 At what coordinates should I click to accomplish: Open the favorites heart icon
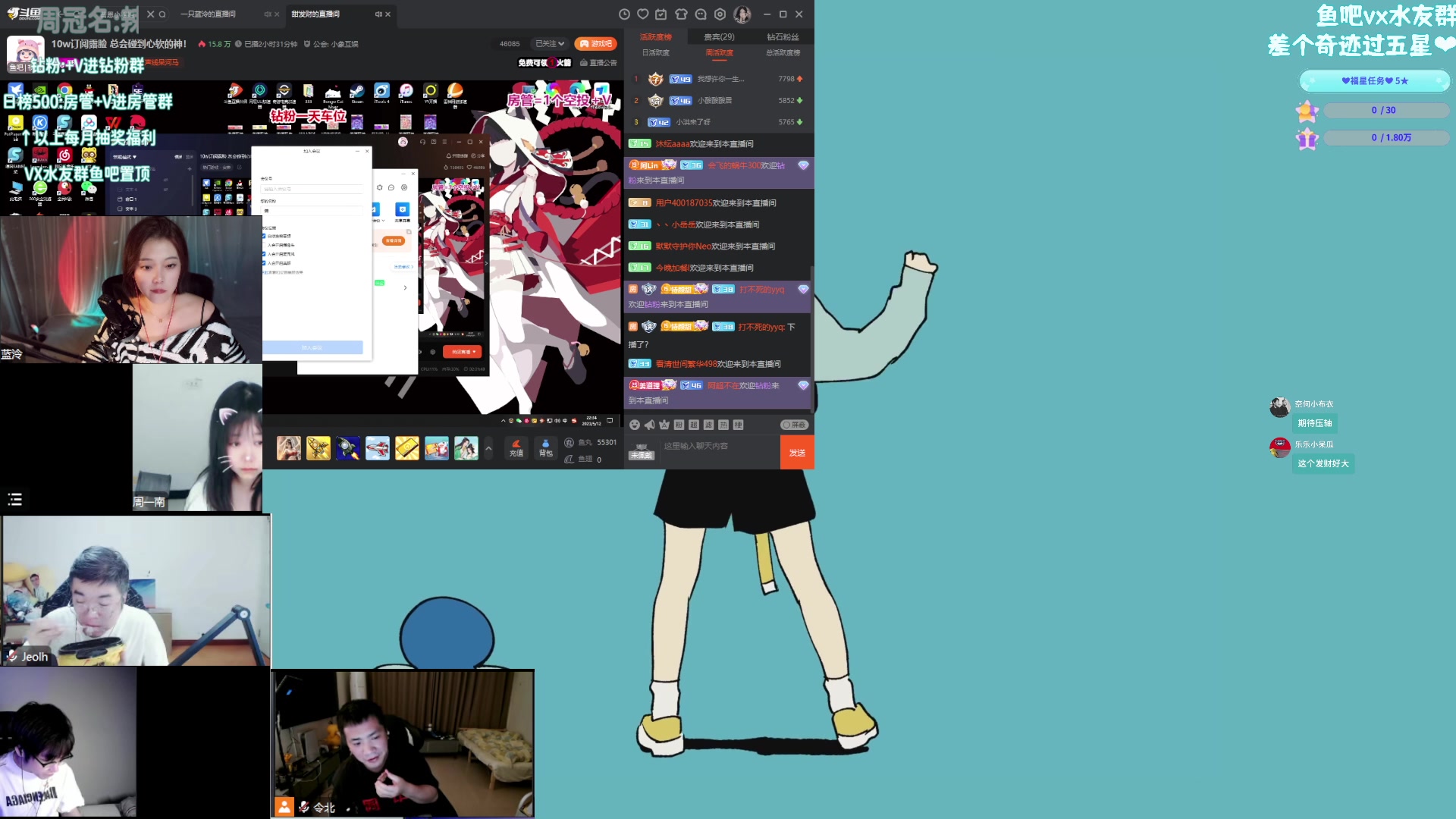643,14
